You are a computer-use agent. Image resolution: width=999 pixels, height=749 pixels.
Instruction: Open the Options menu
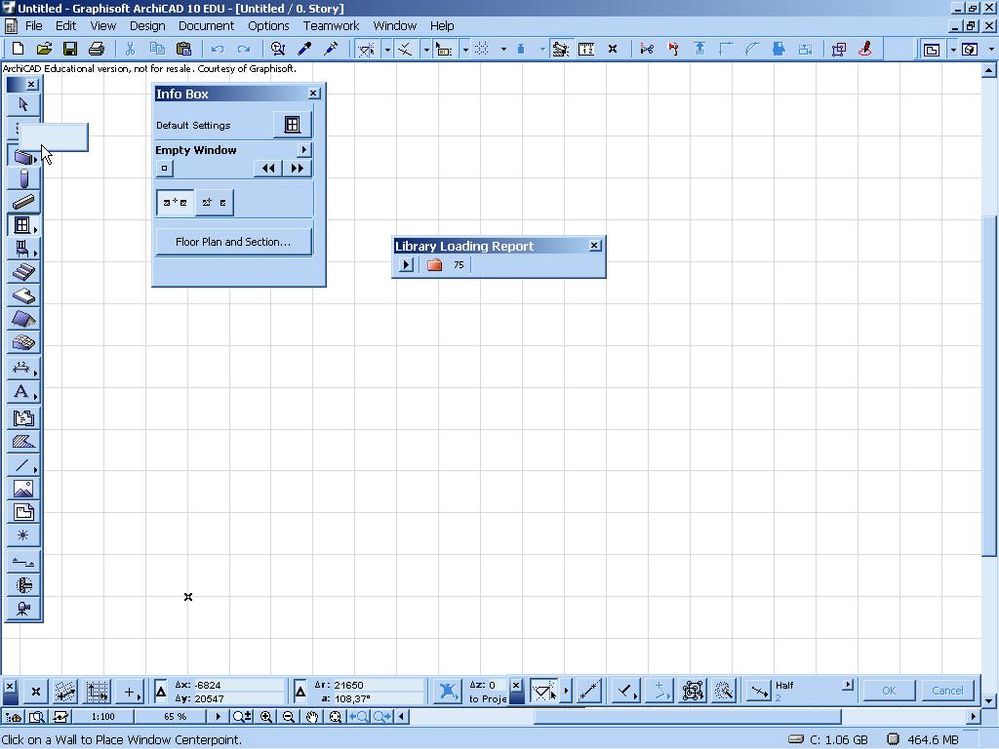coord(267,25)
